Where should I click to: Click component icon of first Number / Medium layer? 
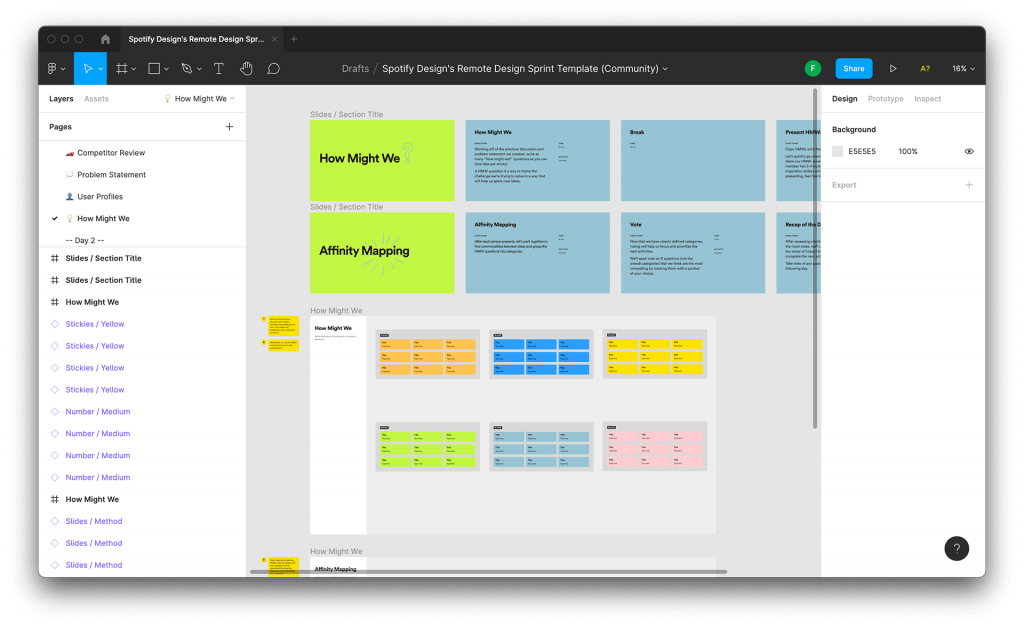[55, 412]
